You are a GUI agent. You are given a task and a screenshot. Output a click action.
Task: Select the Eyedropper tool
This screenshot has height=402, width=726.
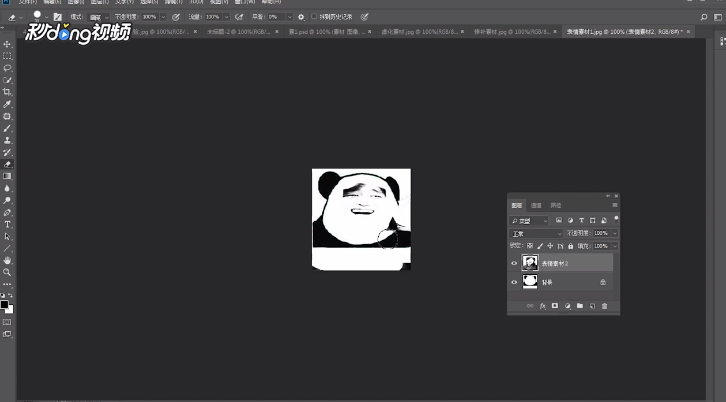7,104
